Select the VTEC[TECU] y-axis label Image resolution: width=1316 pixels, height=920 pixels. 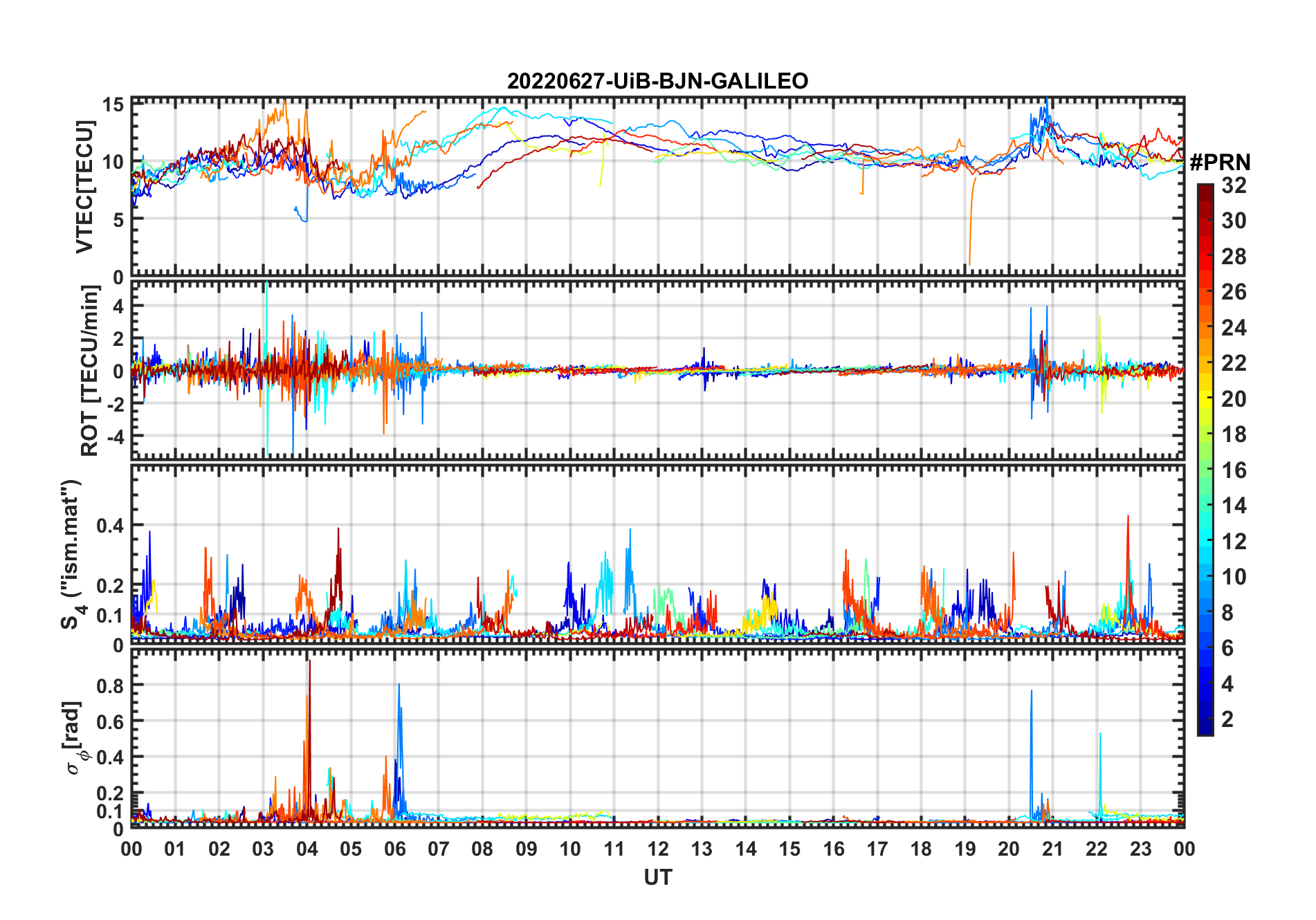(84, 187)
